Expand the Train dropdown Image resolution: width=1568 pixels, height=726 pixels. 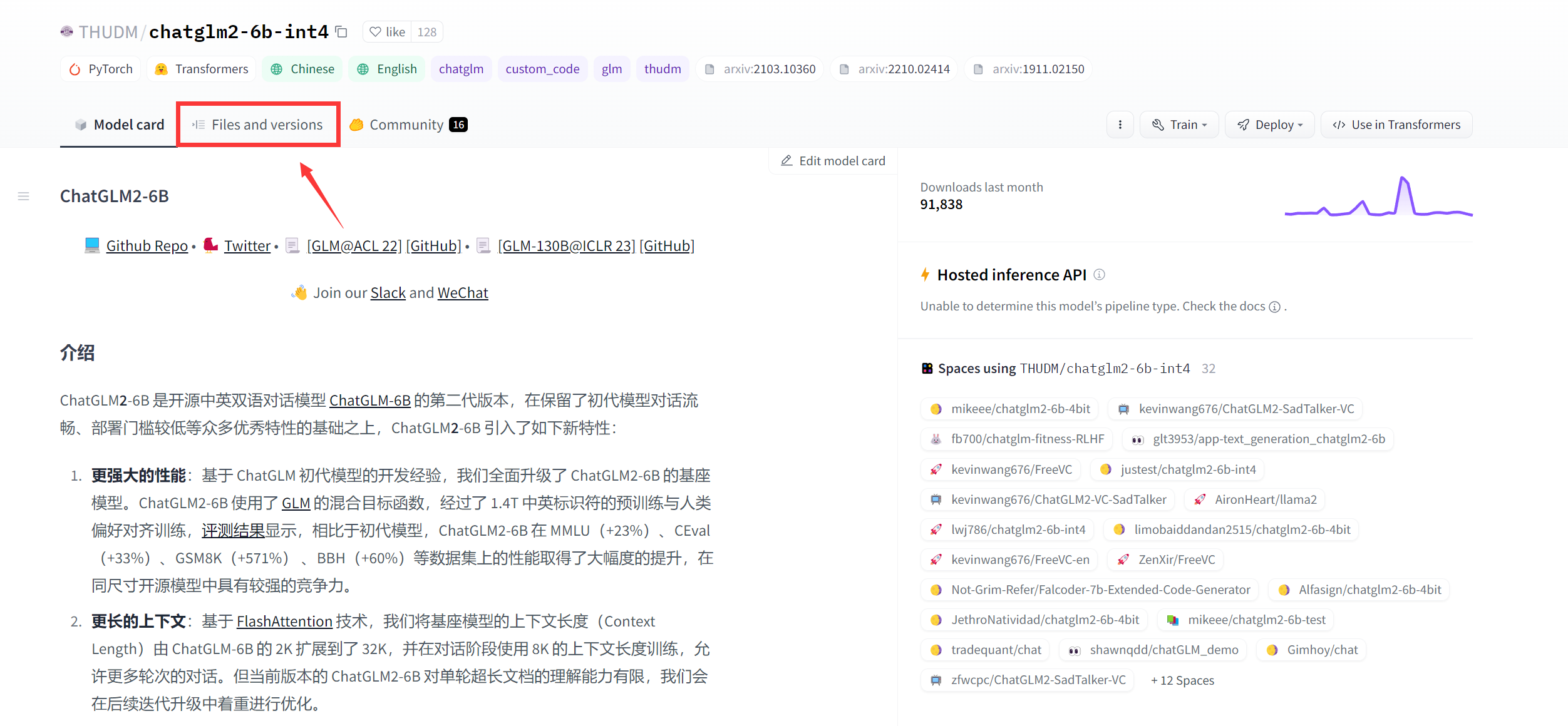click(x=1179, y=125)
